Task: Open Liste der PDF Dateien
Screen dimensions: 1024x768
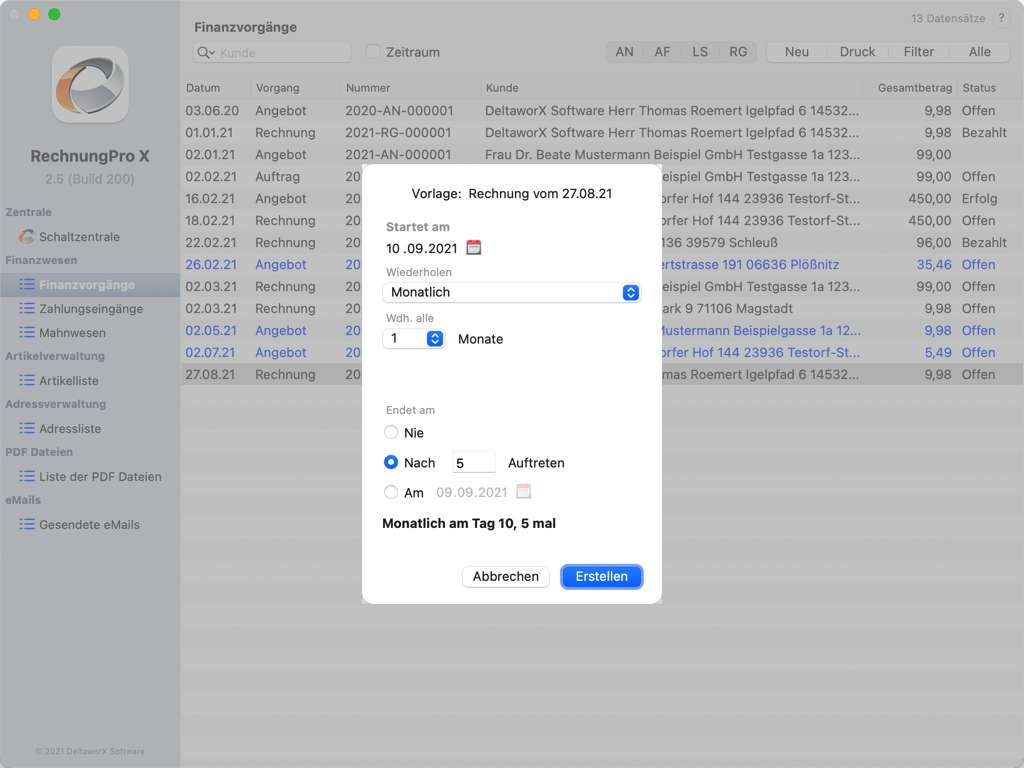Action: pyautogui.click(x=100, y=477)
